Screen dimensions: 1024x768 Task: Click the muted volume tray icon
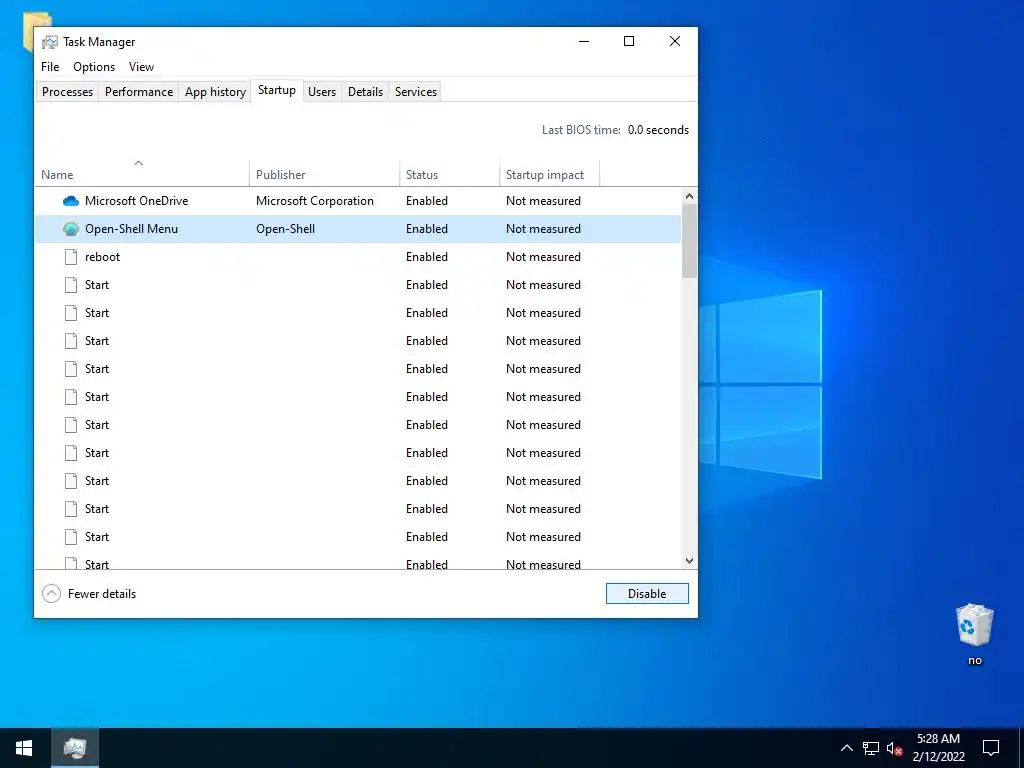895,748
